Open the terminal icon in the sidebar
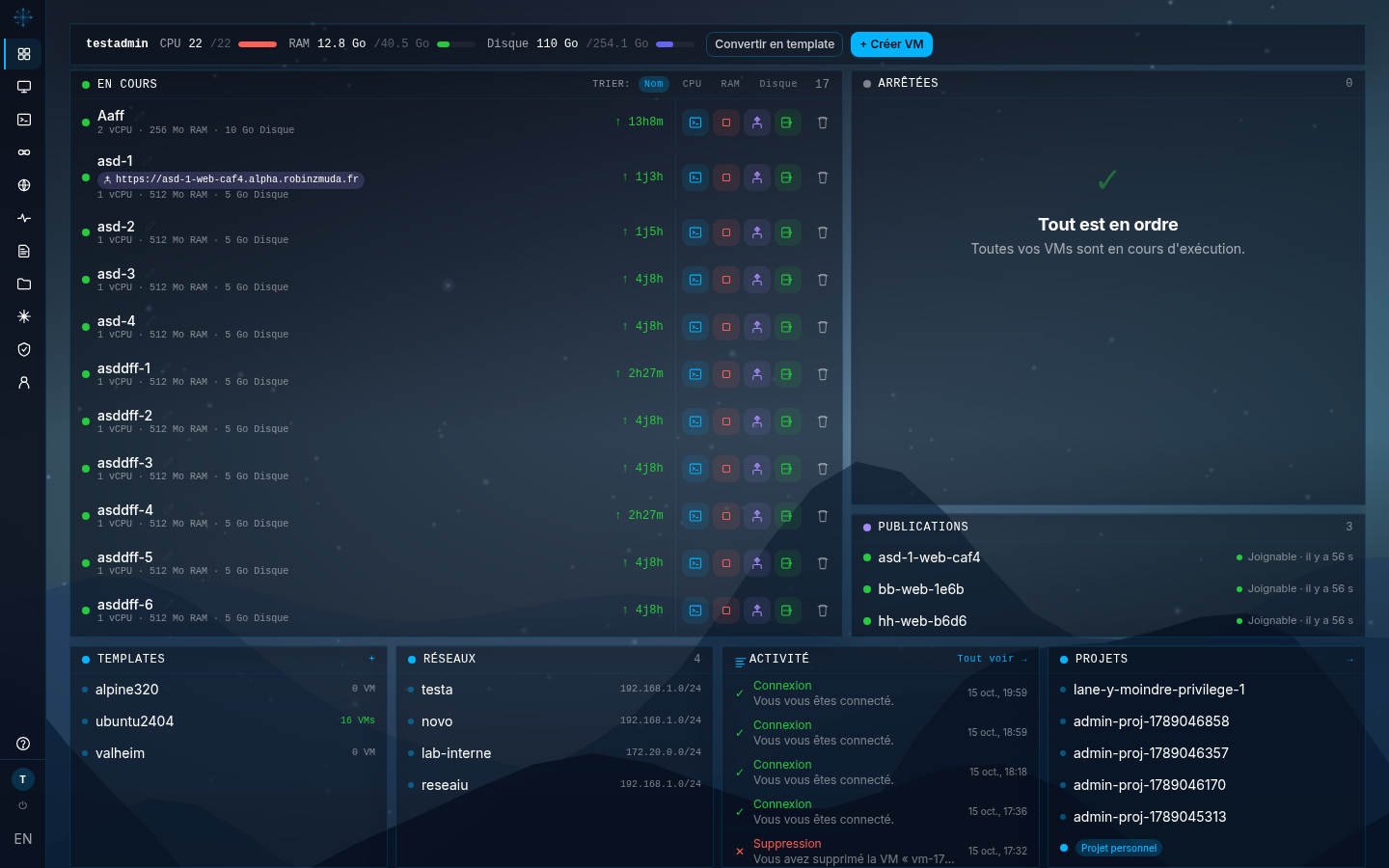 [24, 120]
